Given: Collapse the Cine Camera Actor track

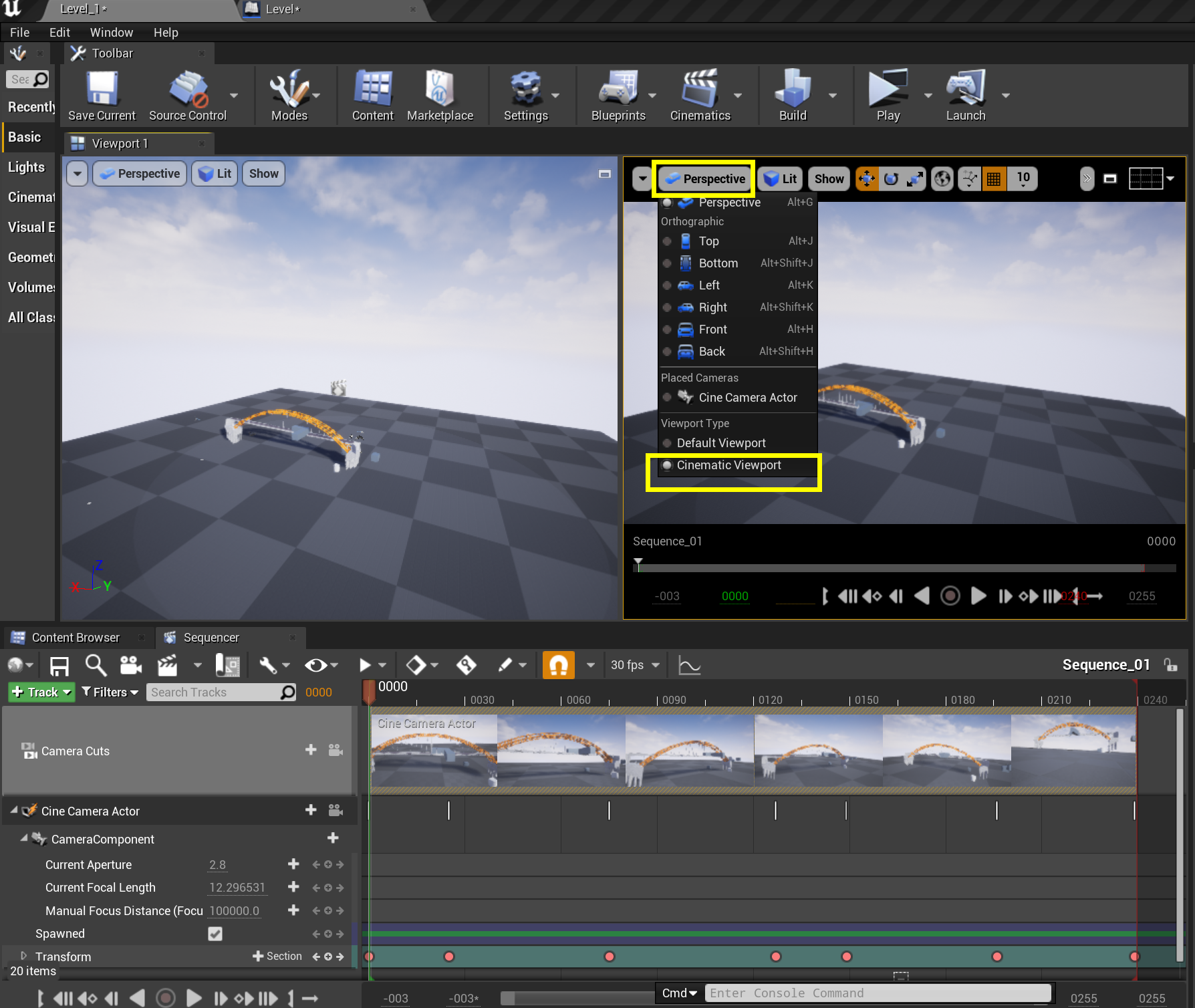Looking at the screenshot, I should tap(14, 809).
